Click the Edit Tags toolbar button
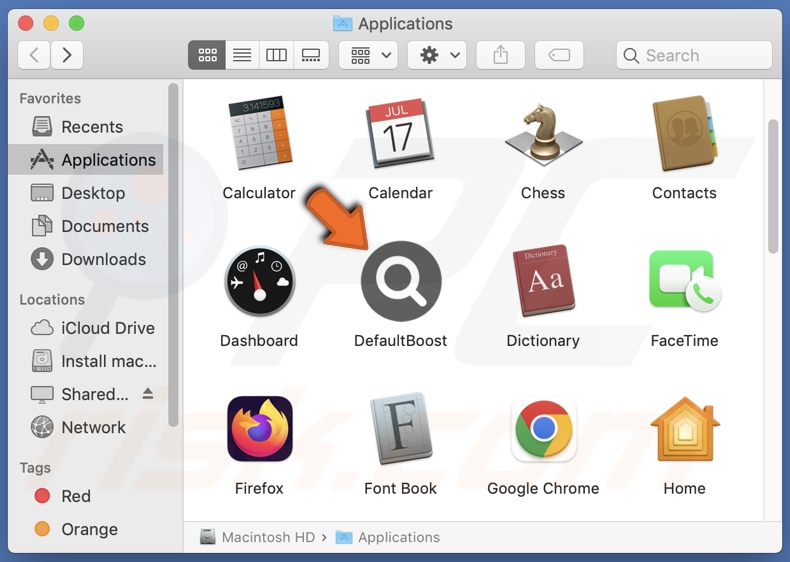Image resolution: width=790 pixels, height=562 pixels. (559, 55)
